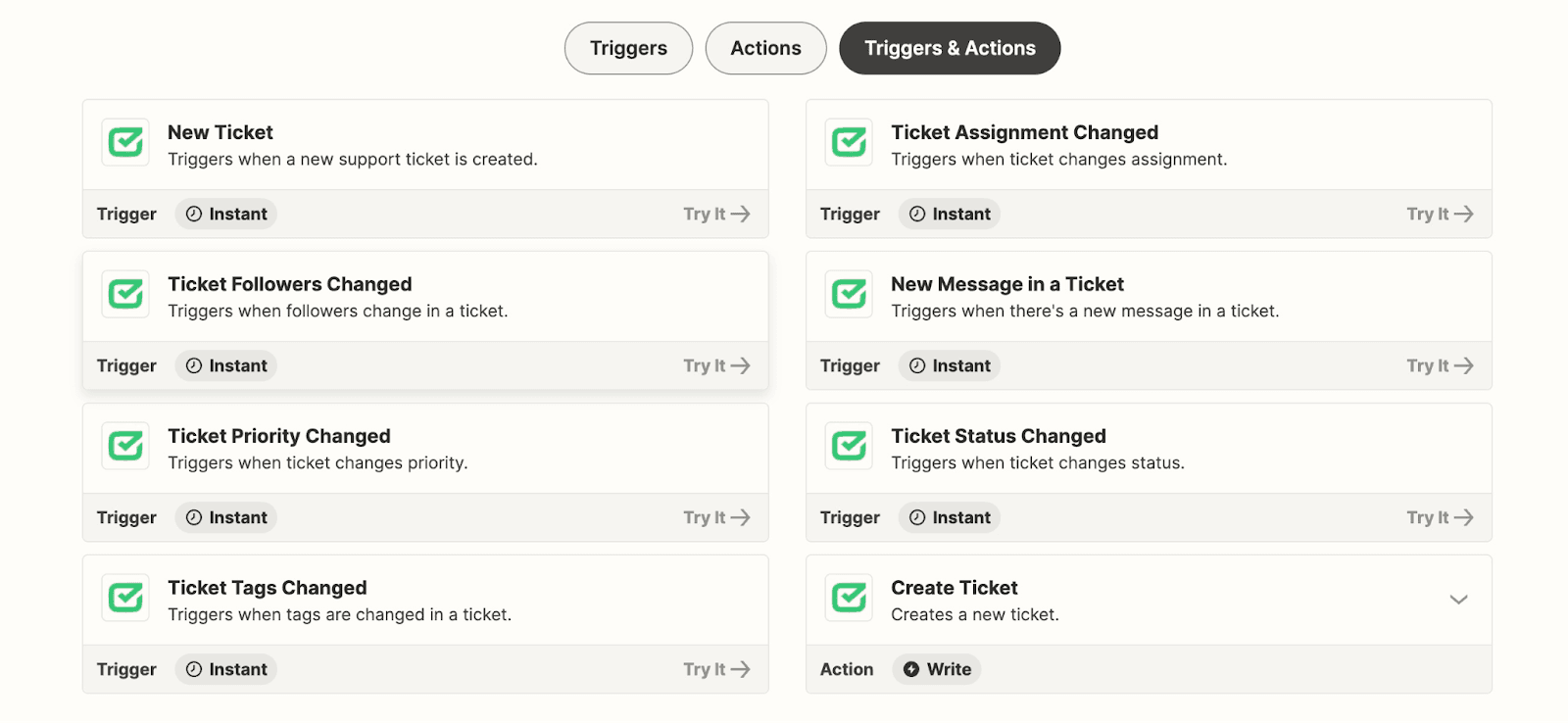Click the Ticket Status Changed app icon
Viewport: 1568px width, 723px height.
[849, 447]
